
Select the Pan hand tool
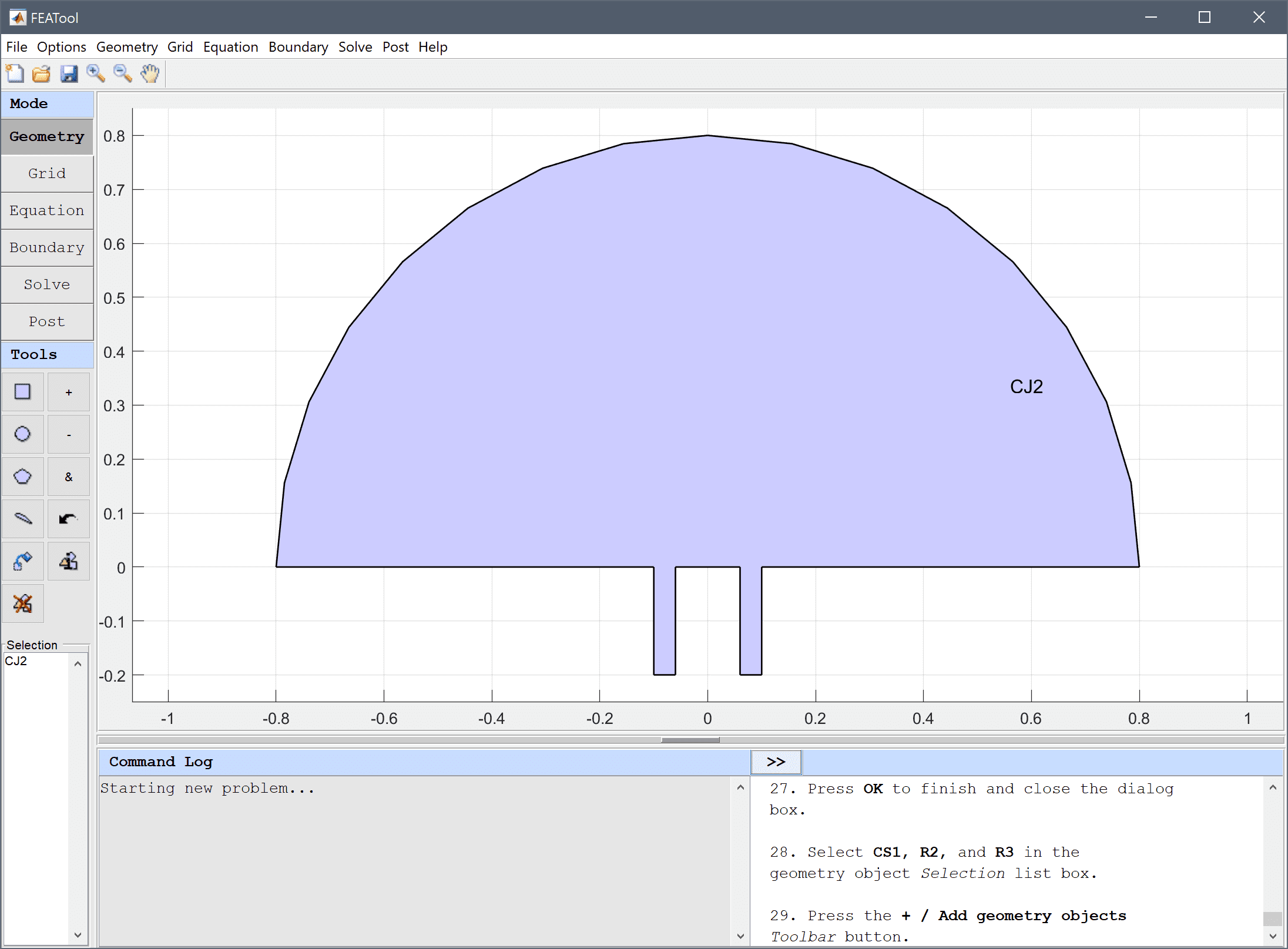coord(150,73)
